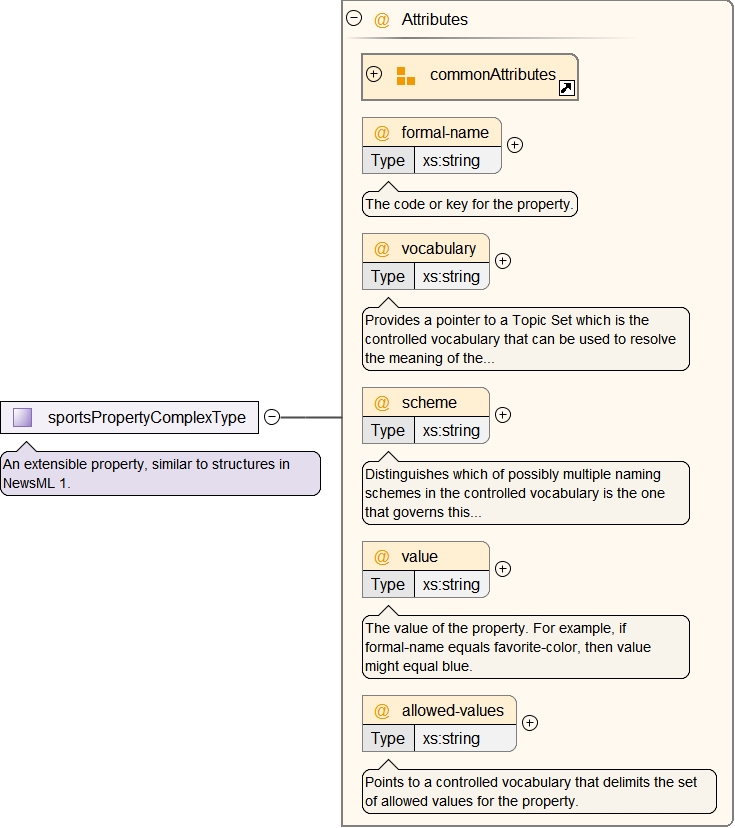Click the xs:string type of formal-name
735x828 pixels.
tap(451, 161)
